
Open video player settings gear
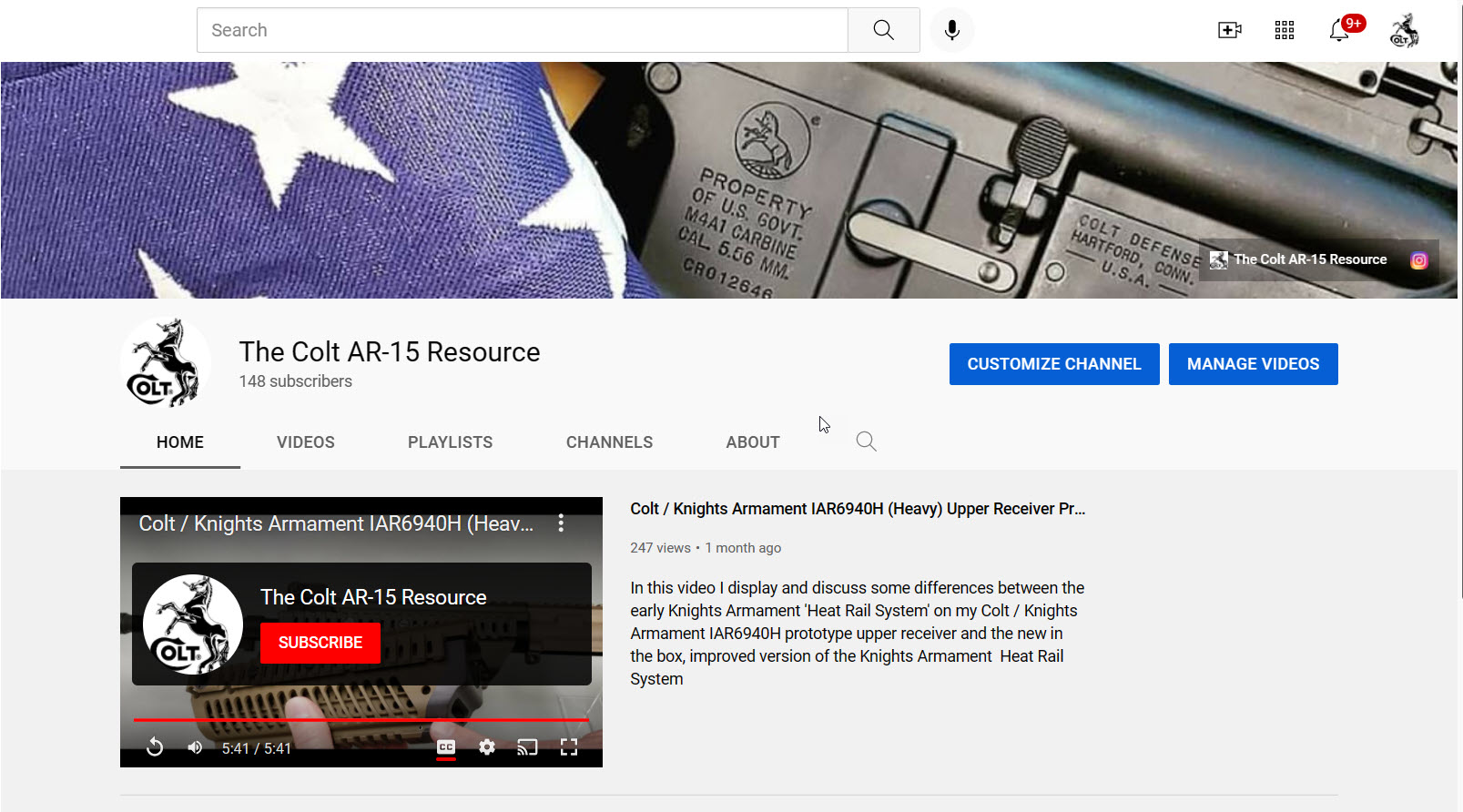coord(487,747)
